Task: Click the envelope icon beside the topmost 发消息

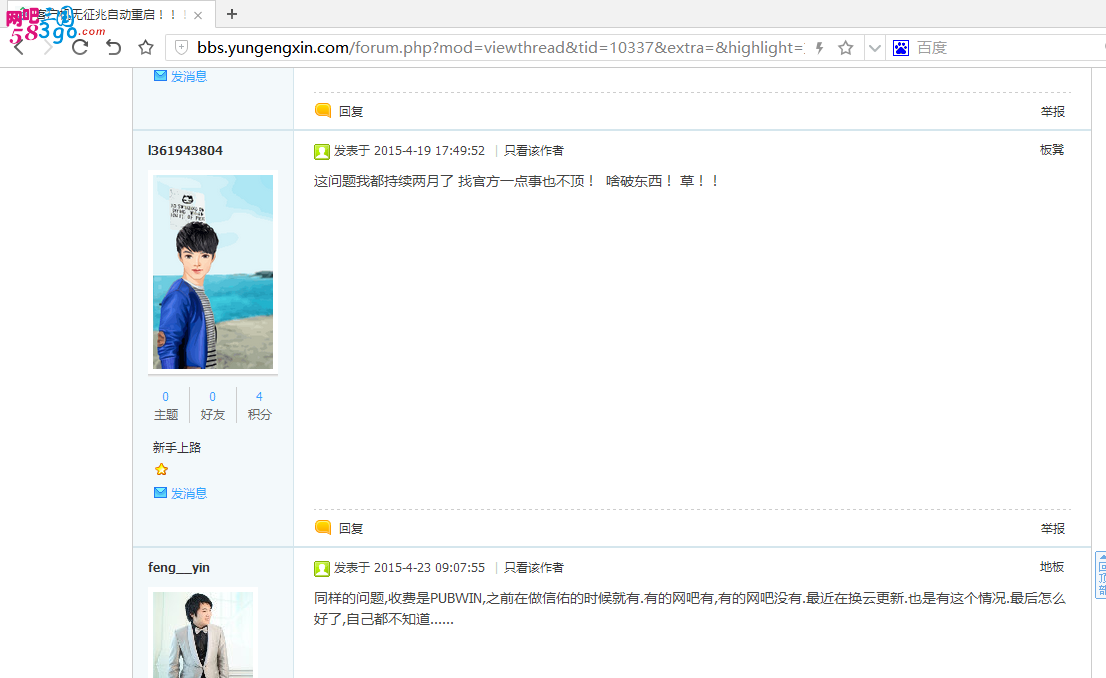Action: pos(160,75)
